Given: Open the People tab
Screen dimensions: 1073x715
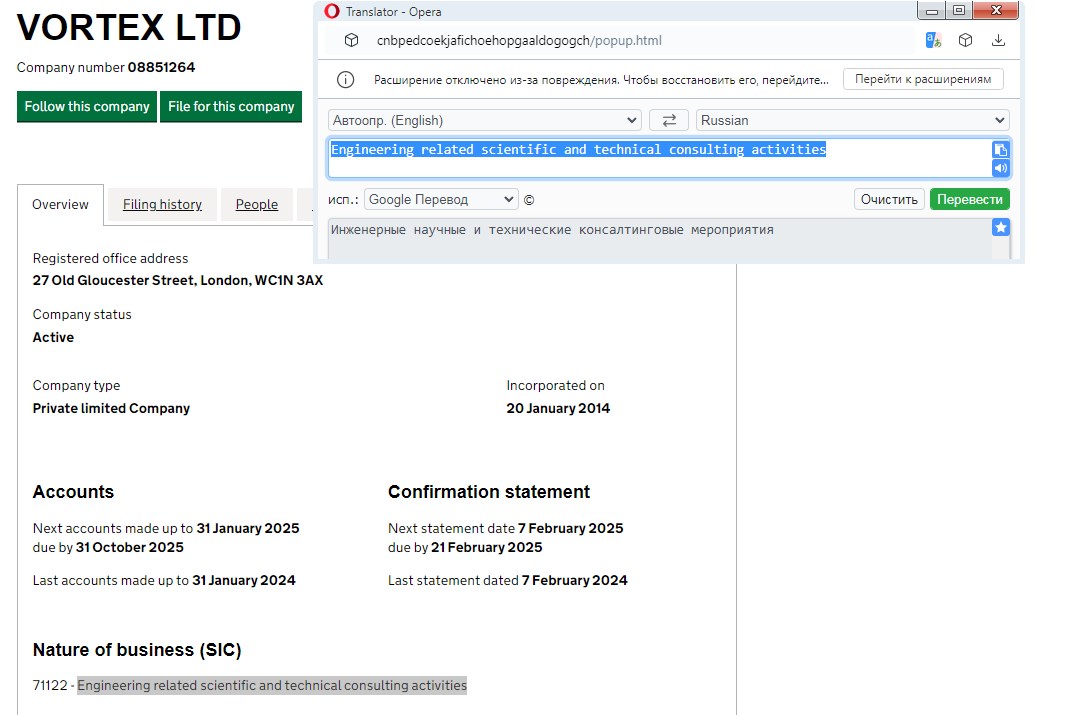Looking at the screenshot, I should click(x=257, y=205).
